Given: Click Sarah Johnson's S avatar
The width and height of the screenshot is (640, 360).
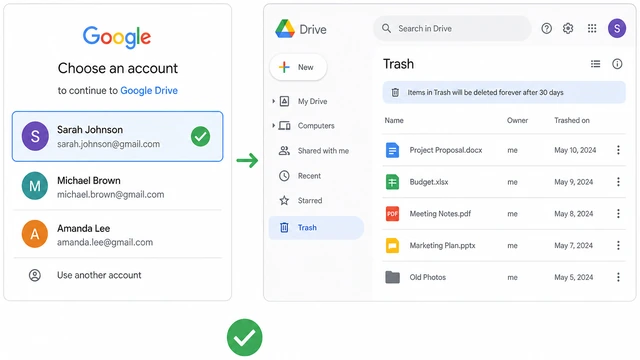Looking at the screenshot, I should point(35,136).
